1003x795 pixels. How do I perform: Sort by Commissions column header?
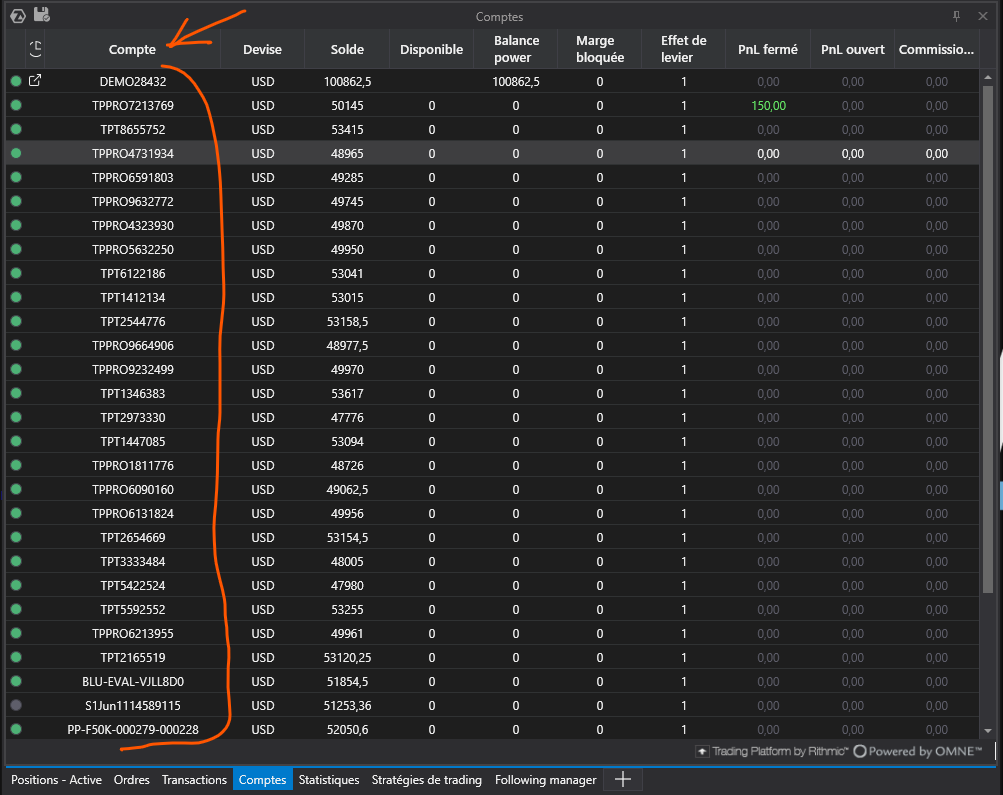pos(936,49)
